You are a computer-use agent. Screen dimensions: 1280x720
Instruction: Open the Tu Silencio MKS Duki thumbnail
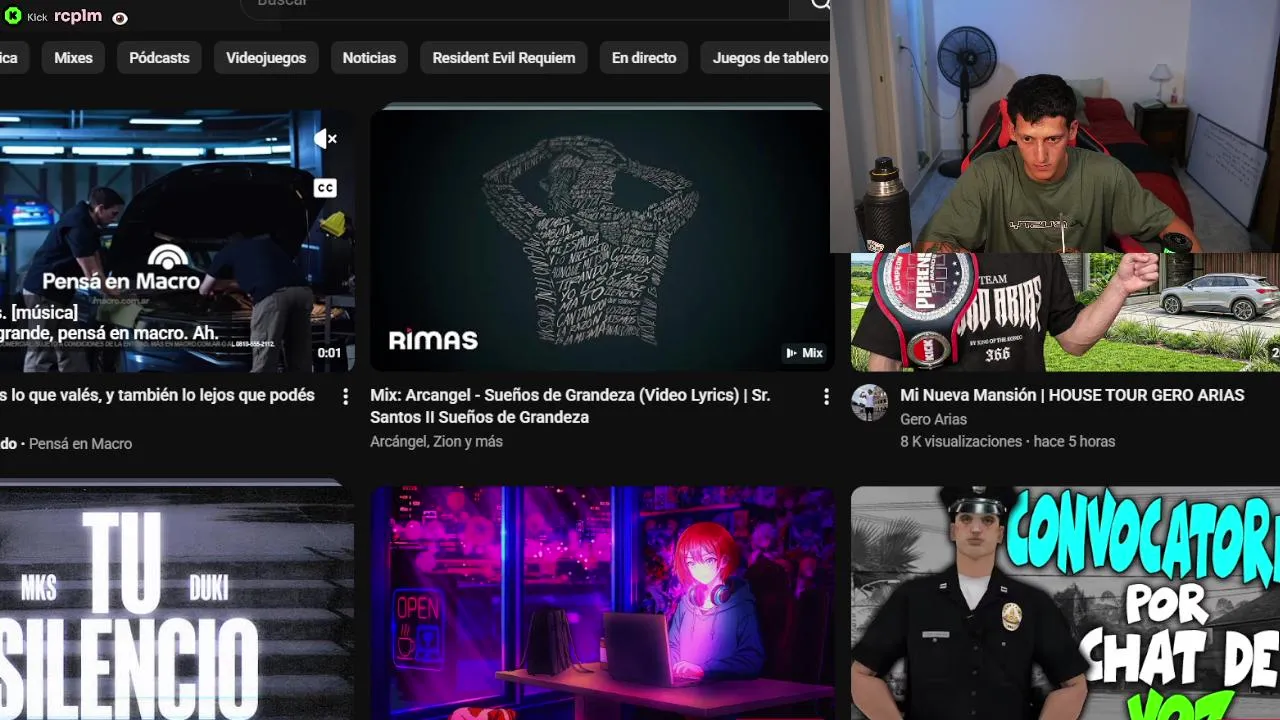[175, 603]
